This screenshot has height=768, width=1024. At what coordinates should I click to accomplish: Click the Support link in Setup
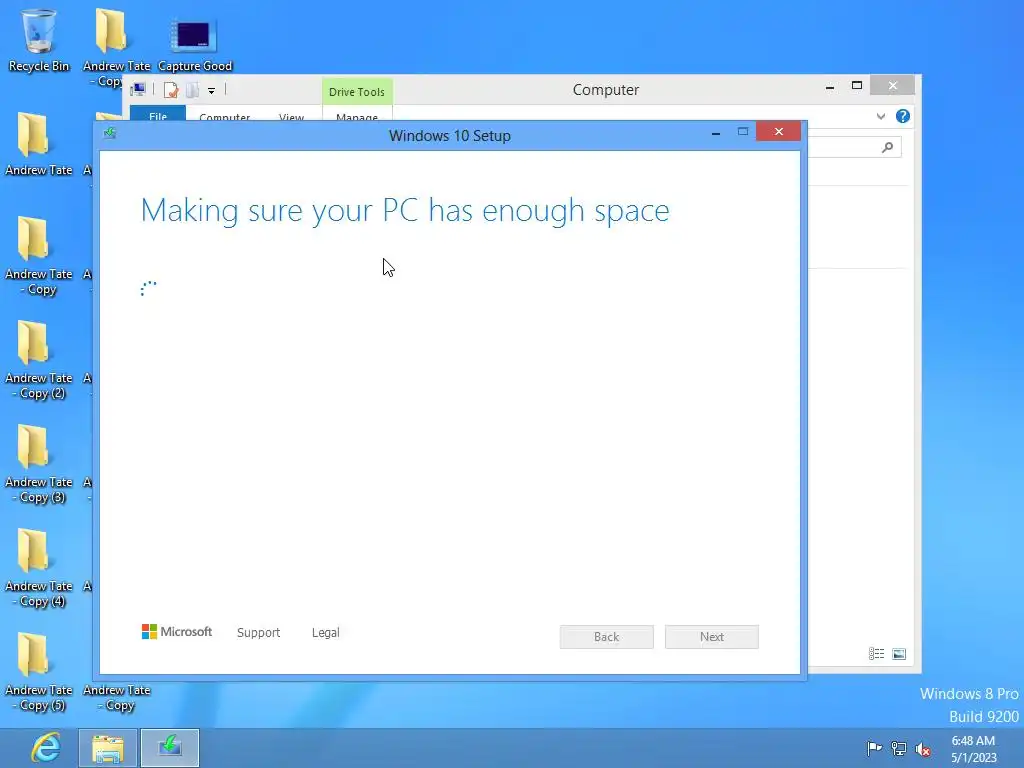[x=259, y=632]
